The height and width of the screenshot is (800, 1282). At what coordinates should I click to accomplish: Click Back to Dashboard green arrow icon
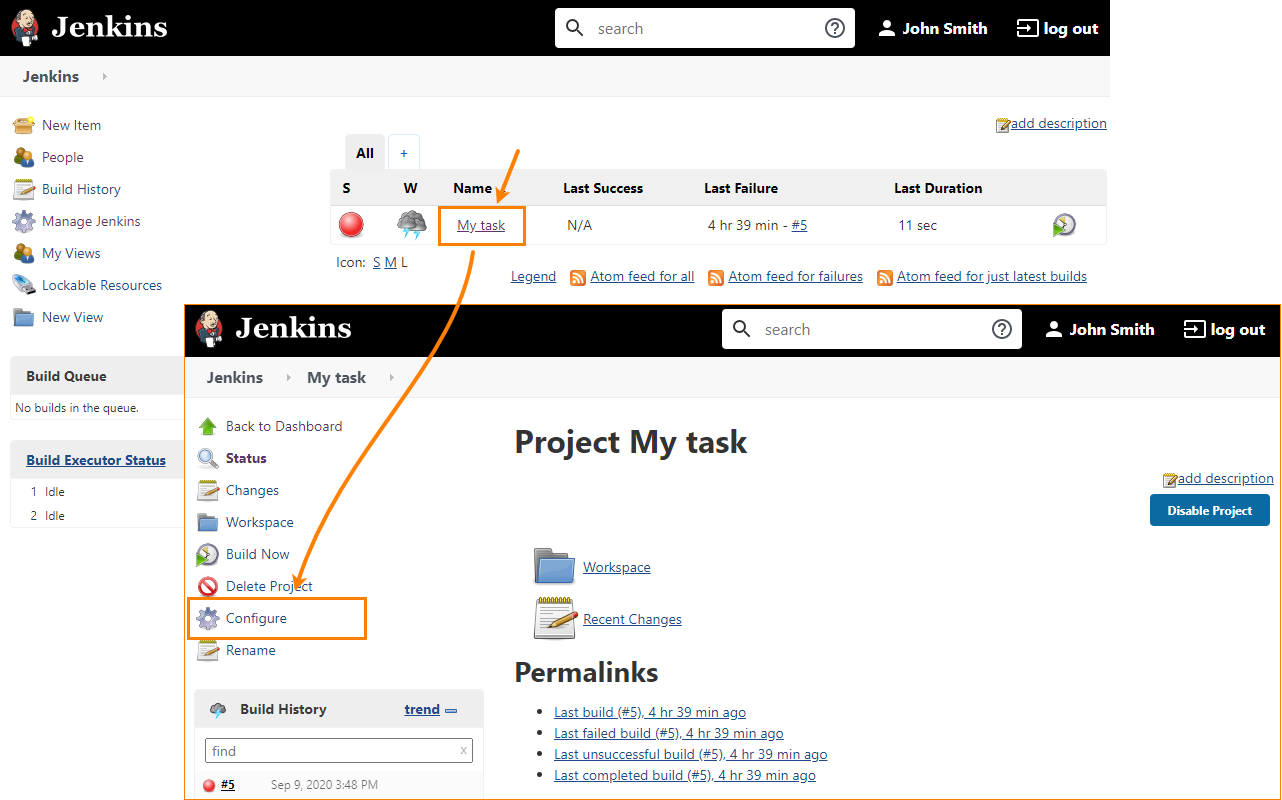[x=208, y=426]
